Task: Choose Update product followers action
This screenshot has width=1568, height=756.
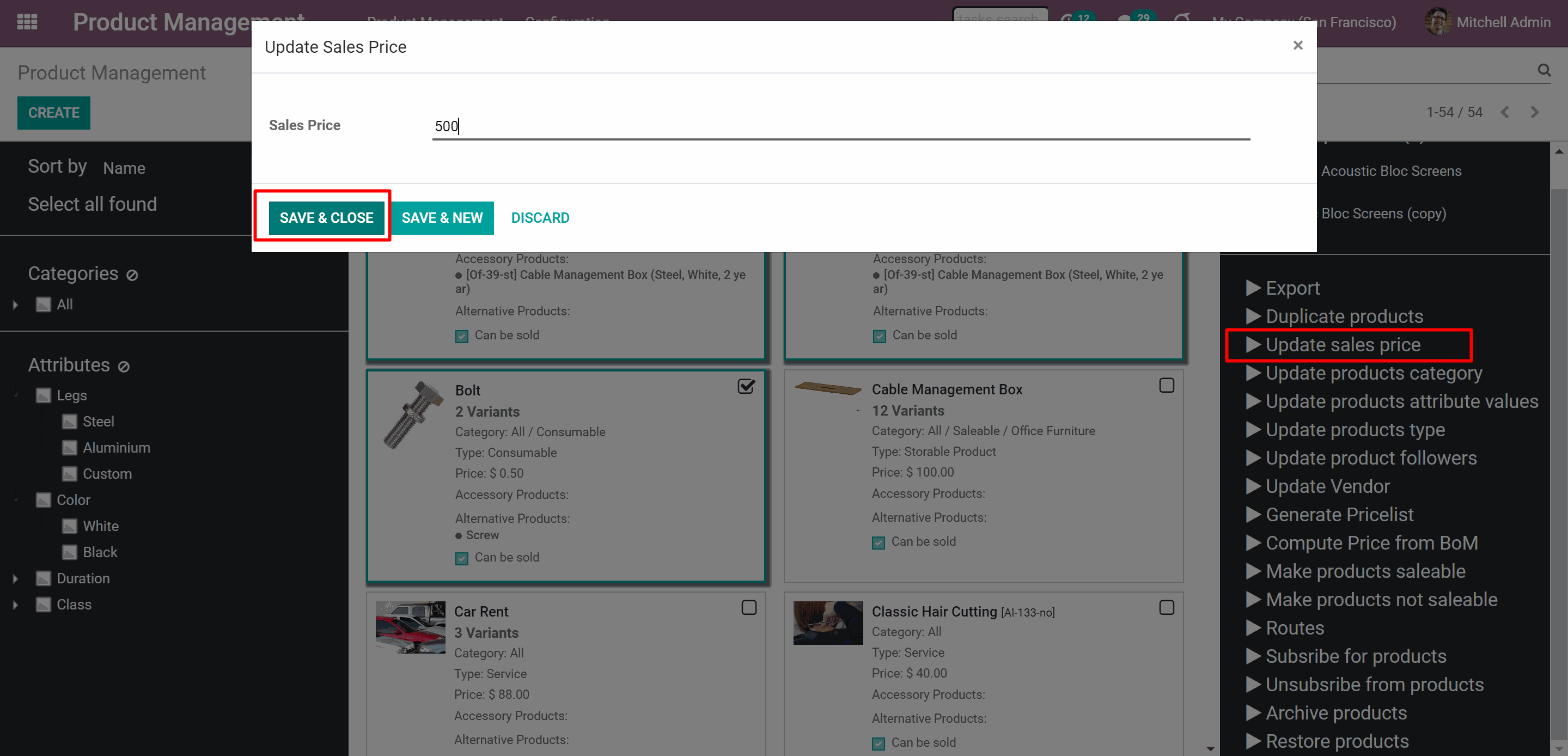Action: pos(1371,458)
